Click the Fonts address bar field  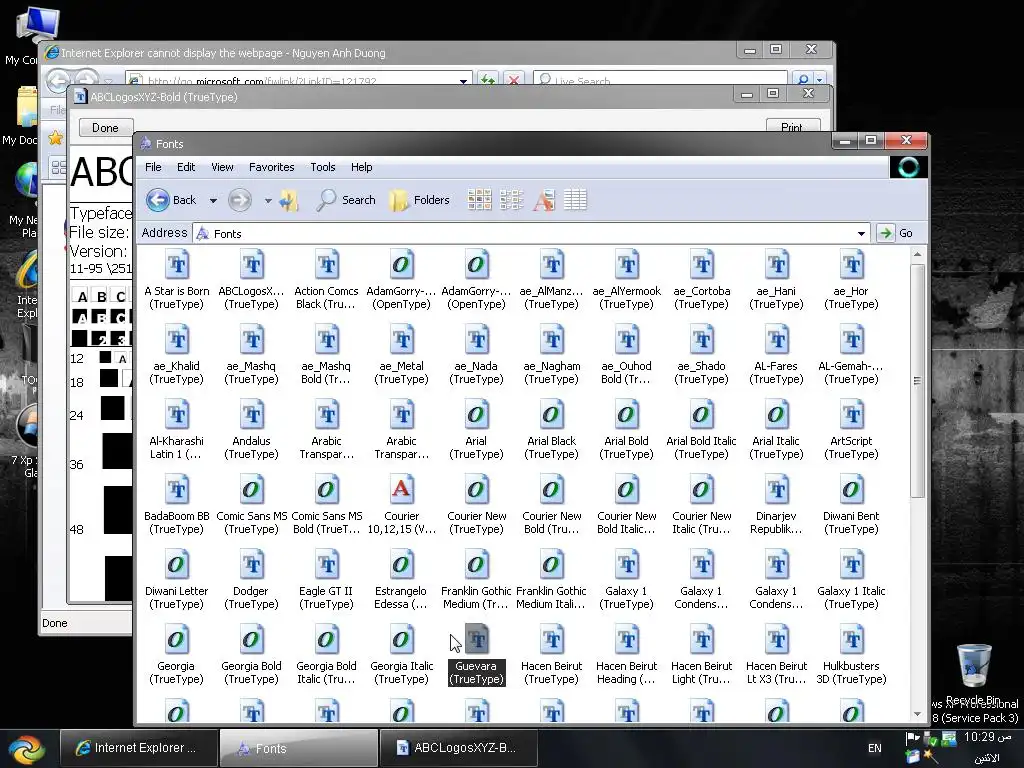(531, 233)
